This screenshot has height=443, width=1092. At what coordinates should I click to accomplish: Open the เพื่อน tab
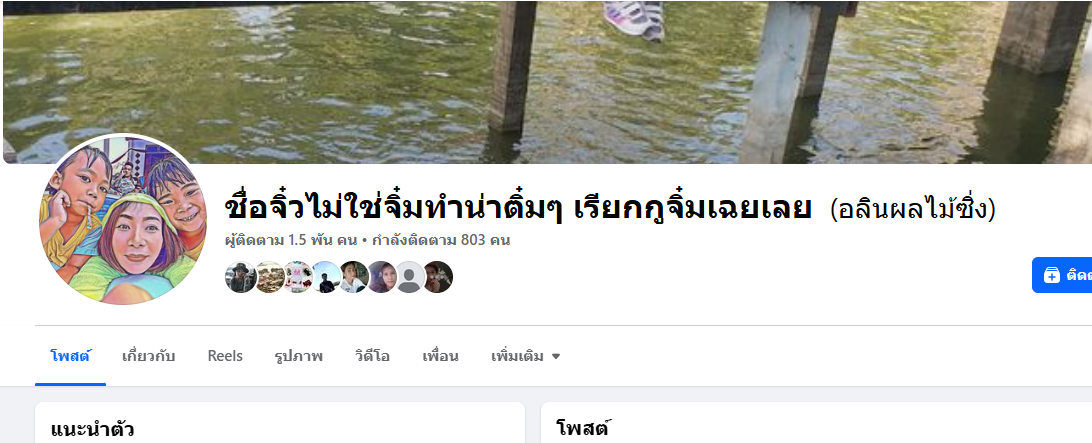pyautogui.click(x=440, y=357)
